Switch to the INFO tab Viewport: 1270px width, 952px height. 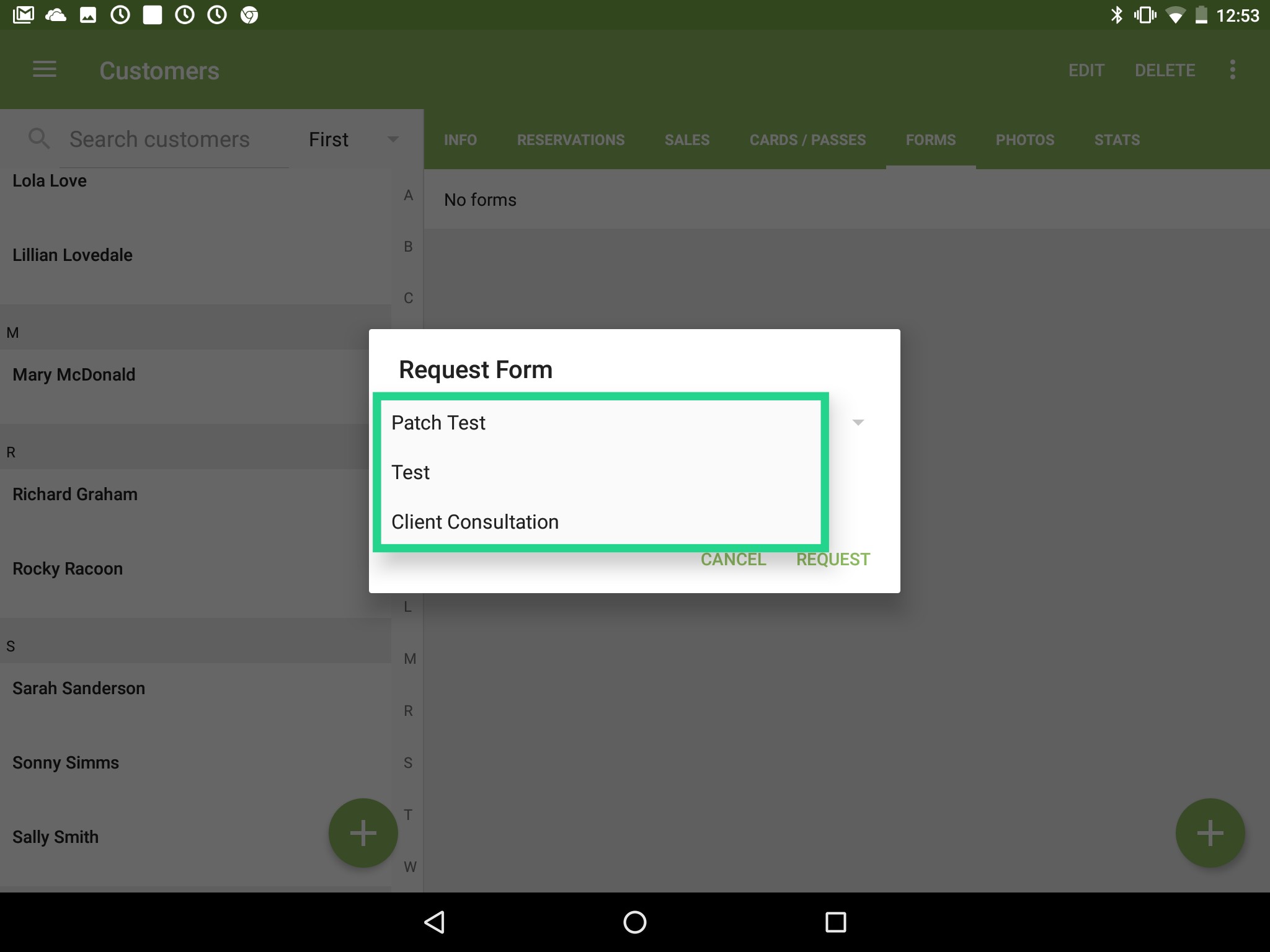tap(460, 139)
